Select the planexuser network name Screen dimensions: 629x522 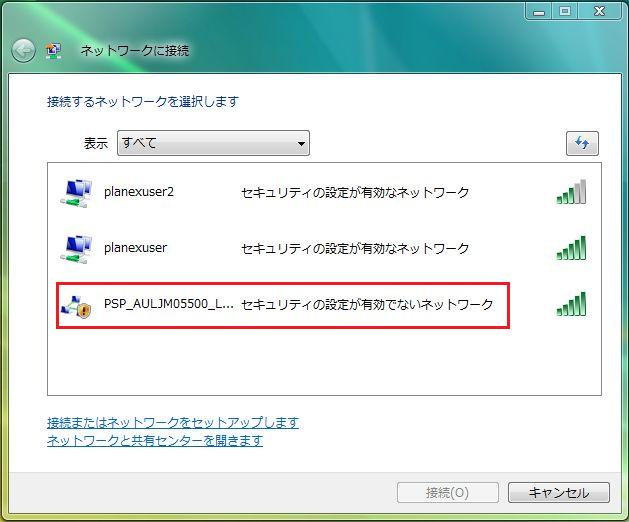point(135,248)
